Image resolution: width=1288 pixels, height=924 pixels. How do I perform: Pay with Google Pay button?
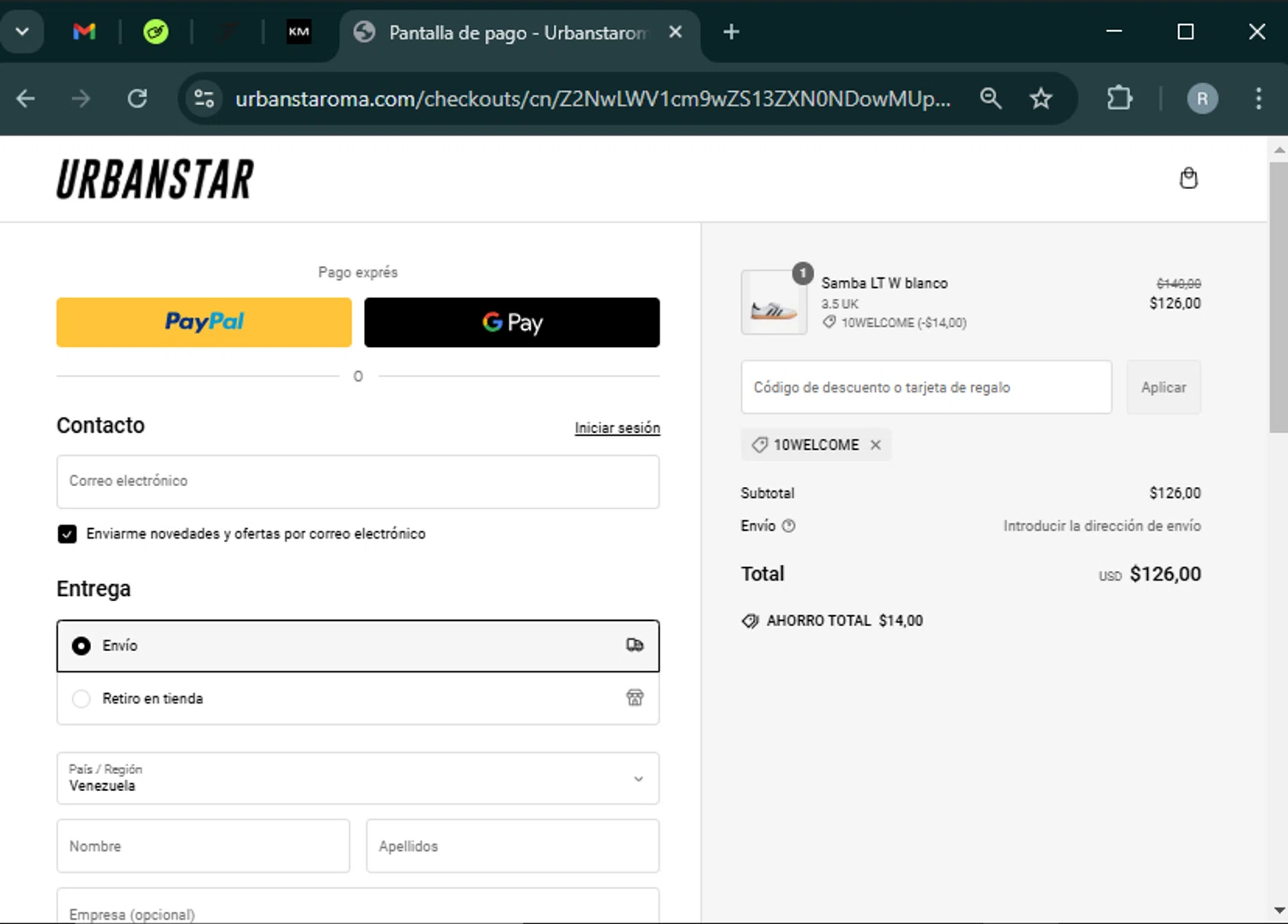(x=512, y=322)
